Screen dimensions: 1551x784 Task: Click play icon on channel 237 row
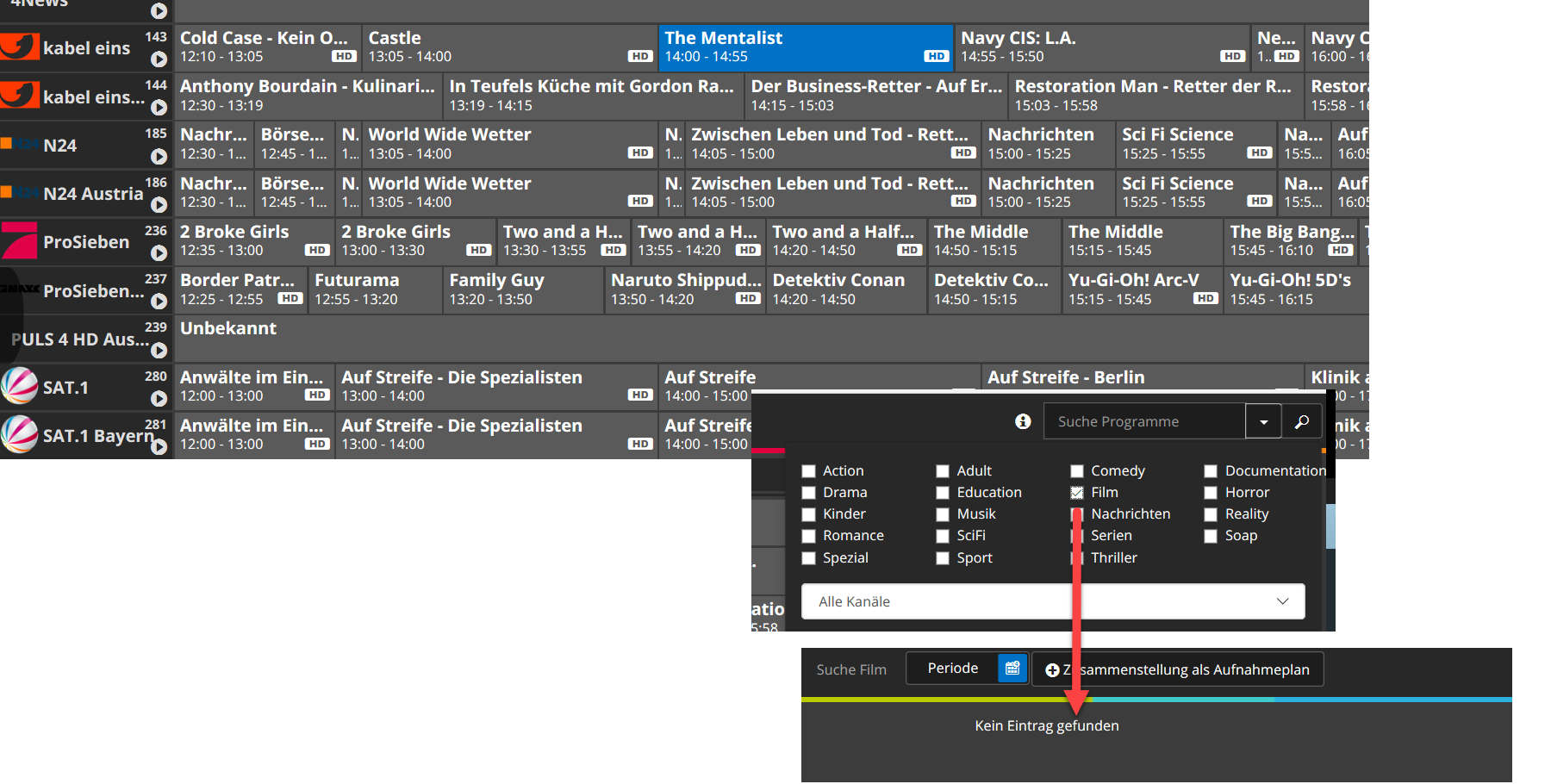pyautogui.click(x=159, y=302)
